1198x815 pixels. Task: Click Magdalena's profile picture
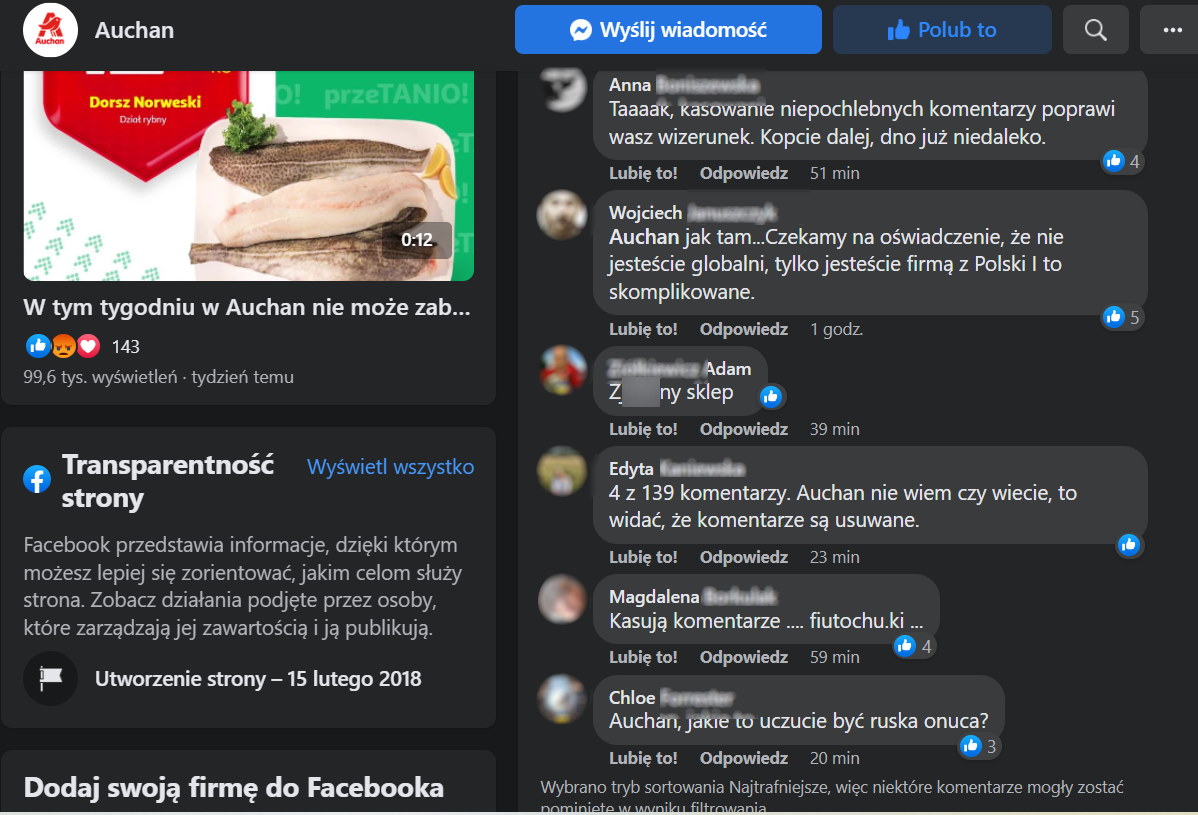click(x=562, y=599)
